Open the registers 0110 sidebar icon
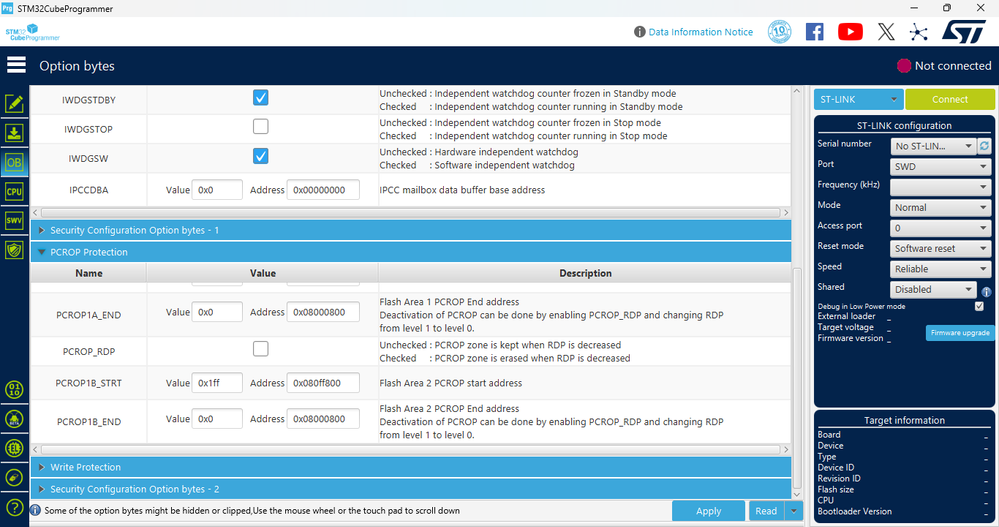 click(x=14, y=389)
